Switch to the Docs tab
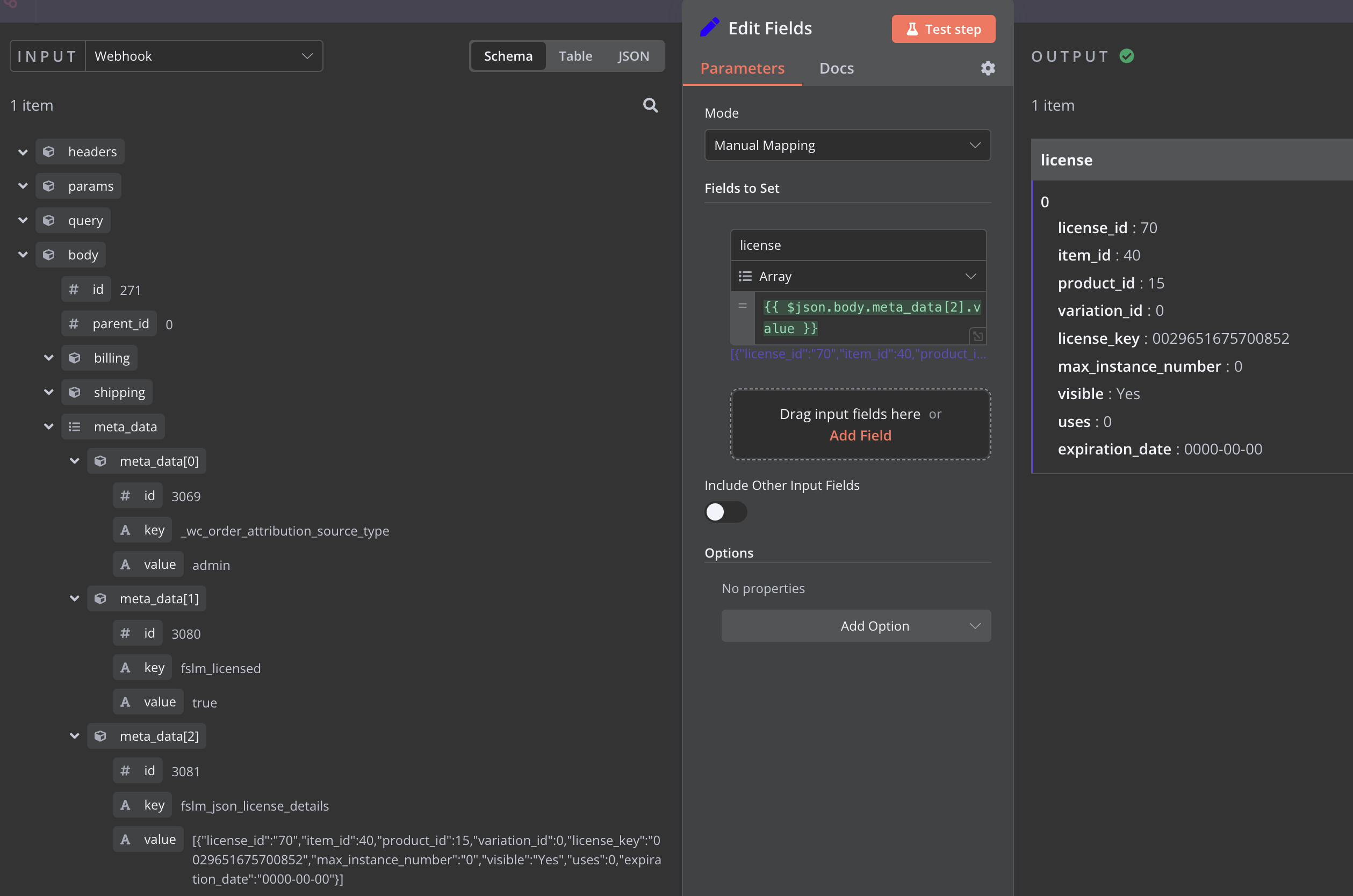The width and height of the screenshot is (1353, 896). pos(836,69)
